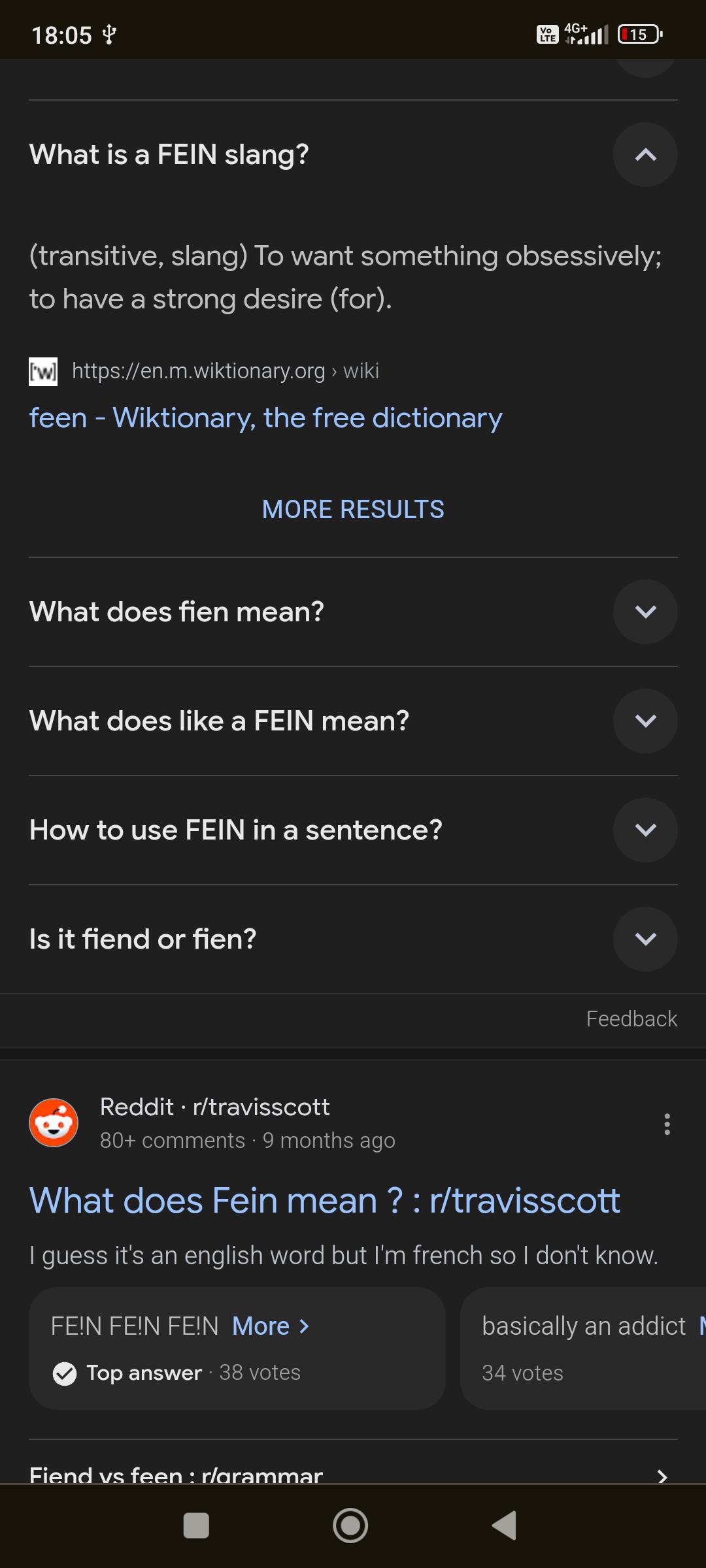The width and height of the screenshot is (706, 1568).
Task: Open the three-dot menu on the Reddit result
Action: pyautogui.click(x=667, y=1122)
